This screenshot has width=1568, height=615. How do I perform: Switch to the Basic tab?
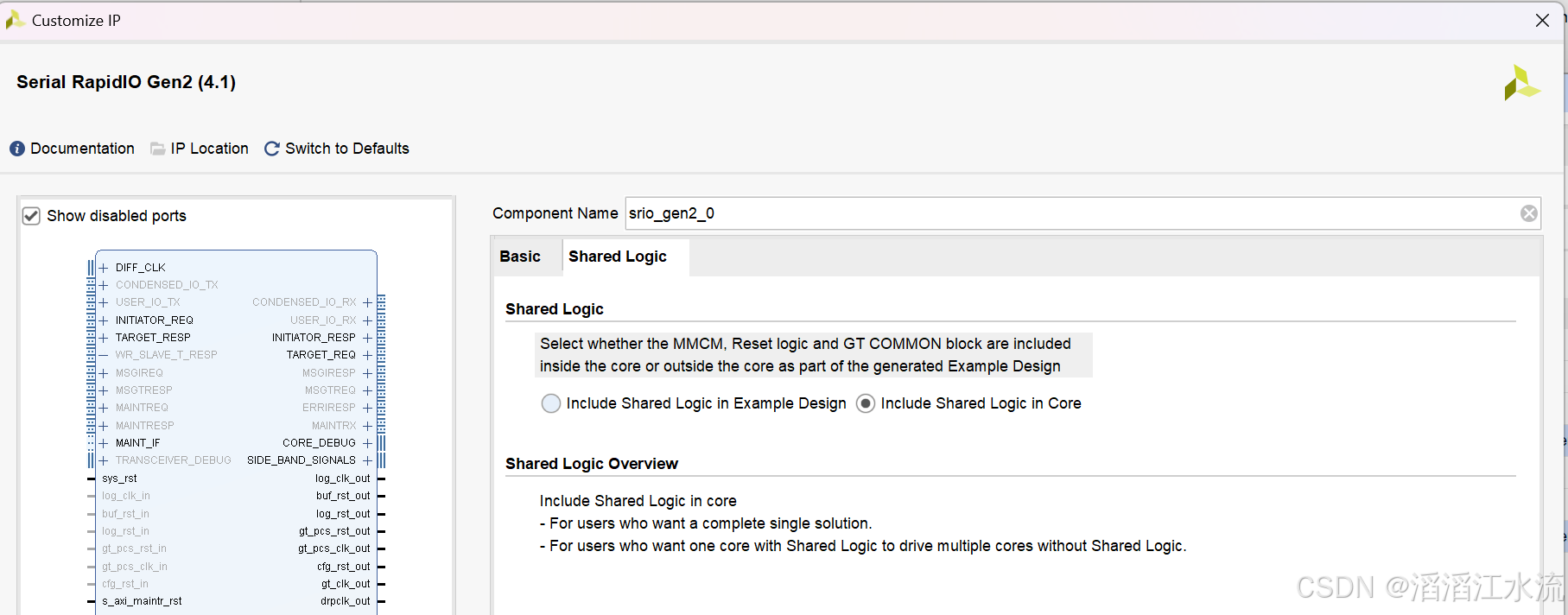pos(520,257)
